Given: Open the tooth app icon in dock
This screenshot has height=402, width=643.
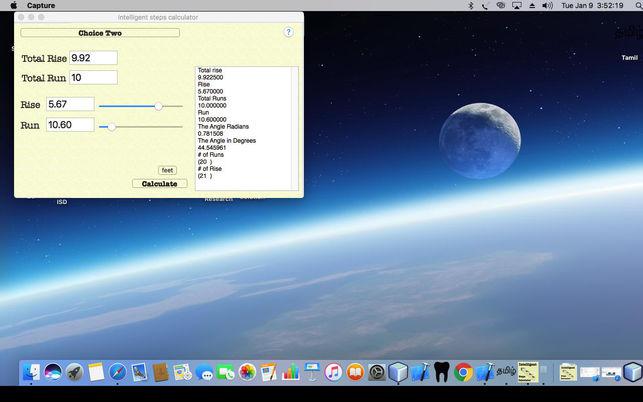Looking at the screenshot, I should pyautogui.click(x=441, y=373).
